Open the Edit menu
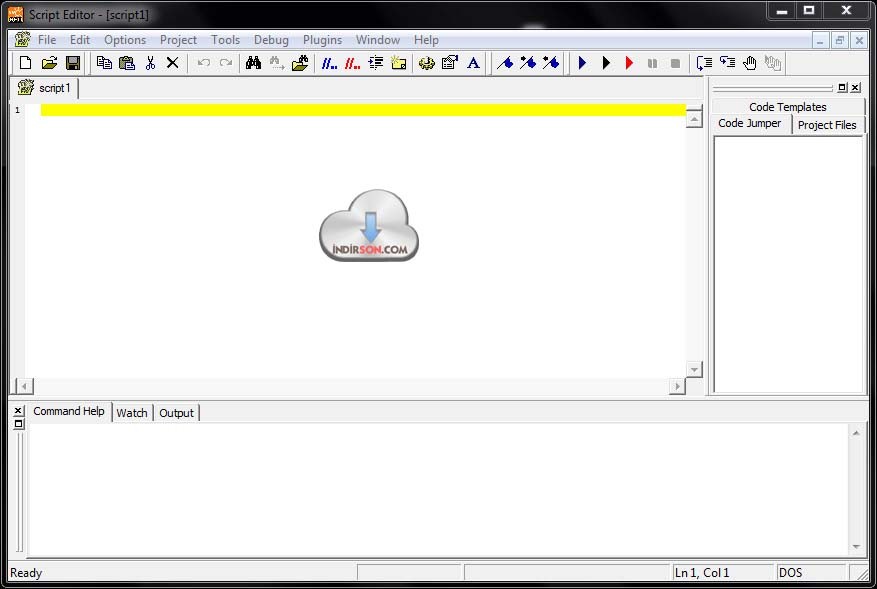 [x=80, y=40]
